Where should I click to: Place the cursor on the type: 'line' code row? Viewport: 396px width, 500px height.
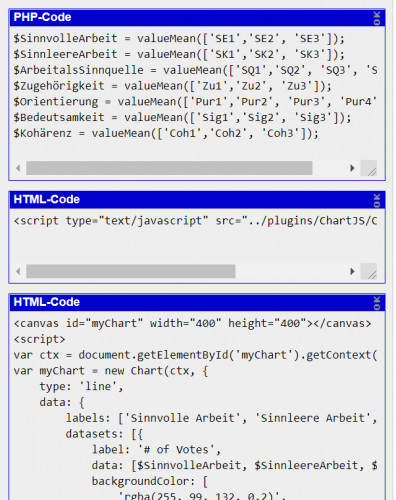point(81,387)
